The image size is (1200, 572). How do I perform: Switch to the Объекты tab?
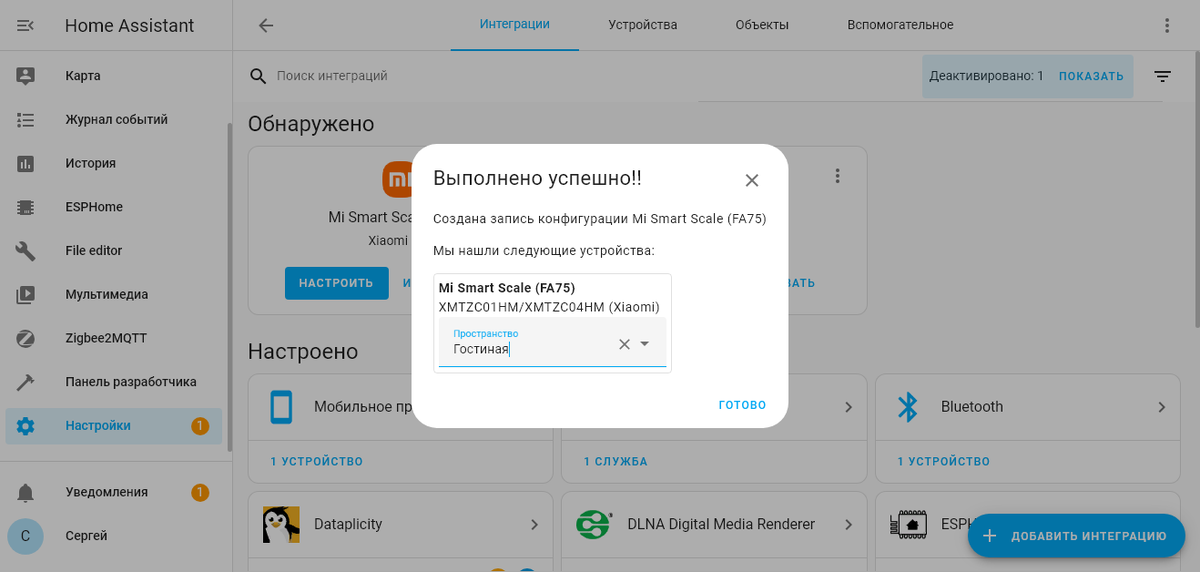(x=762, y=25)
